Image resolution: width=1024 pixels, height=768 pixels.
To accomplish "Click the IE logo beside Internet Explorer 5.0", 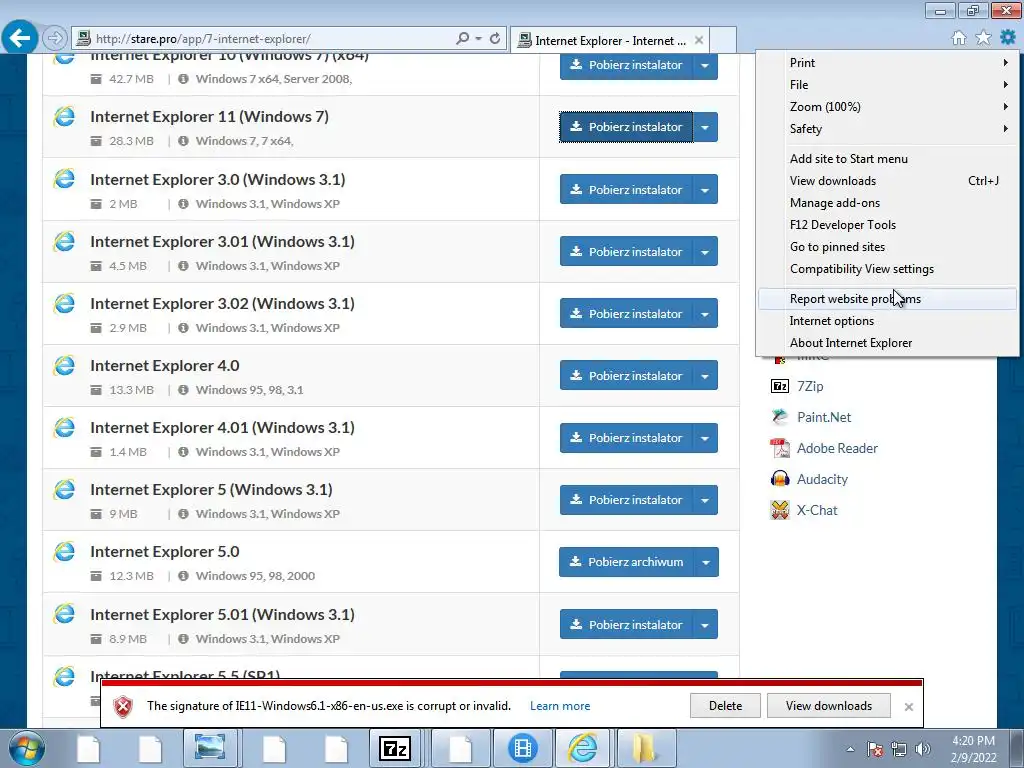I will (x=64, y=552).
